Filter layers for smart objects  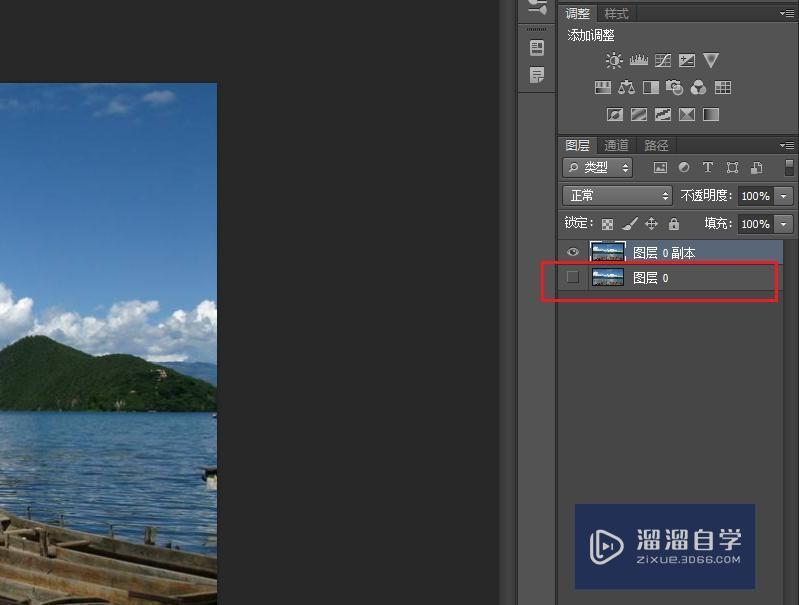(757, 167)
